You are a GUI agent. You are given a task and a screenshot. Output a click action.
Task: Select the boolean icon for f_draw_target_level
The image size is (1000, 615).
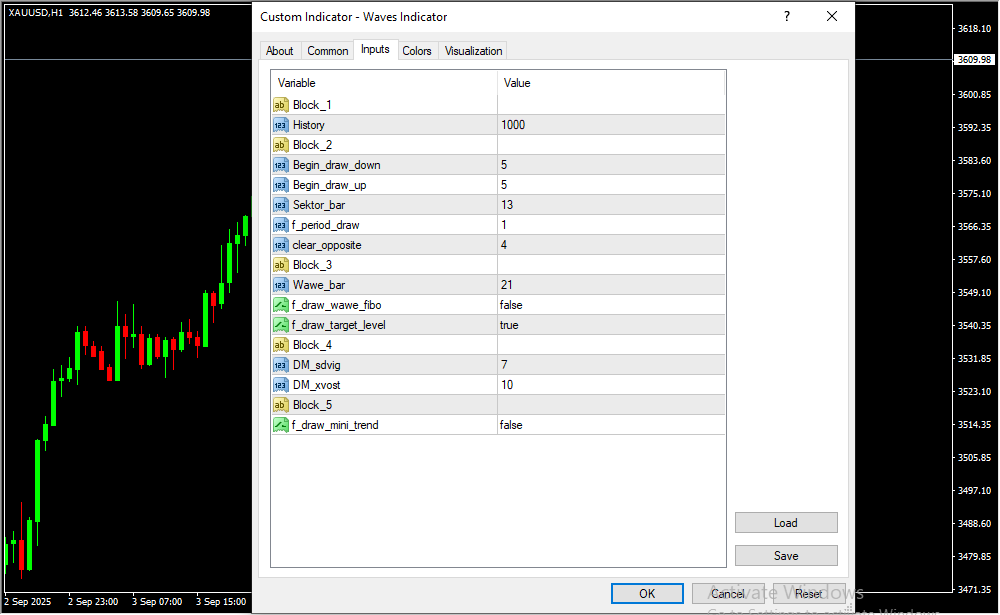coord(280,325)
